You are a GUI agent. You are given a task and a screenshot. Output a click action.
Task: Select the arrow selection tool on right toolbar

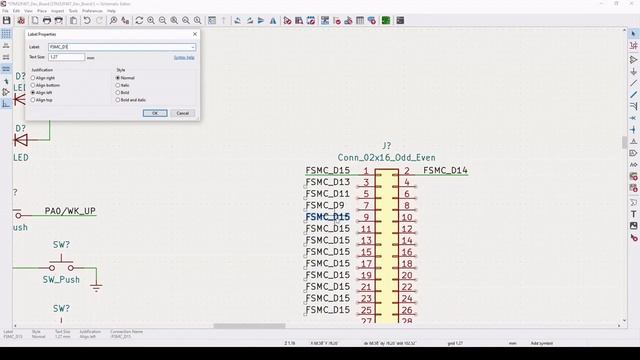coord(633,34)
